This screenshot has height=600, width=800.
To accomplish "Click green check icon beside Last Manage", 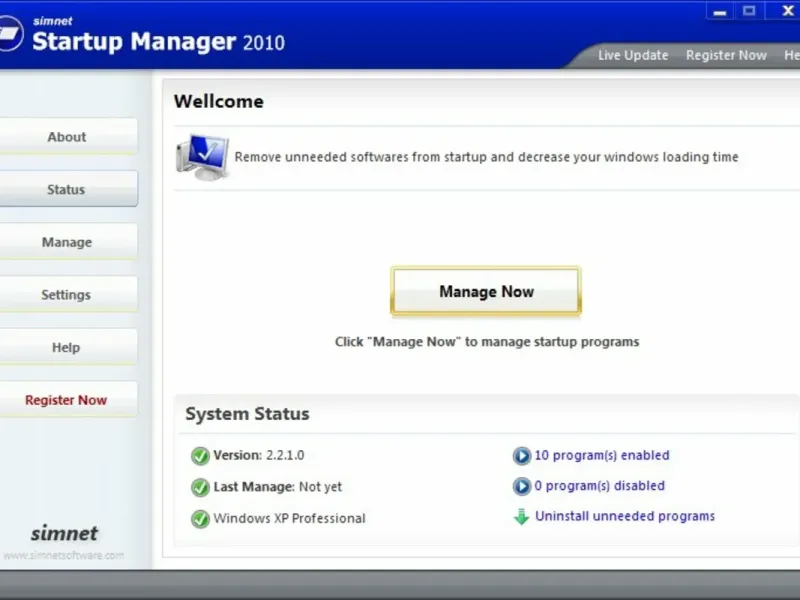I will click(200, 487).
